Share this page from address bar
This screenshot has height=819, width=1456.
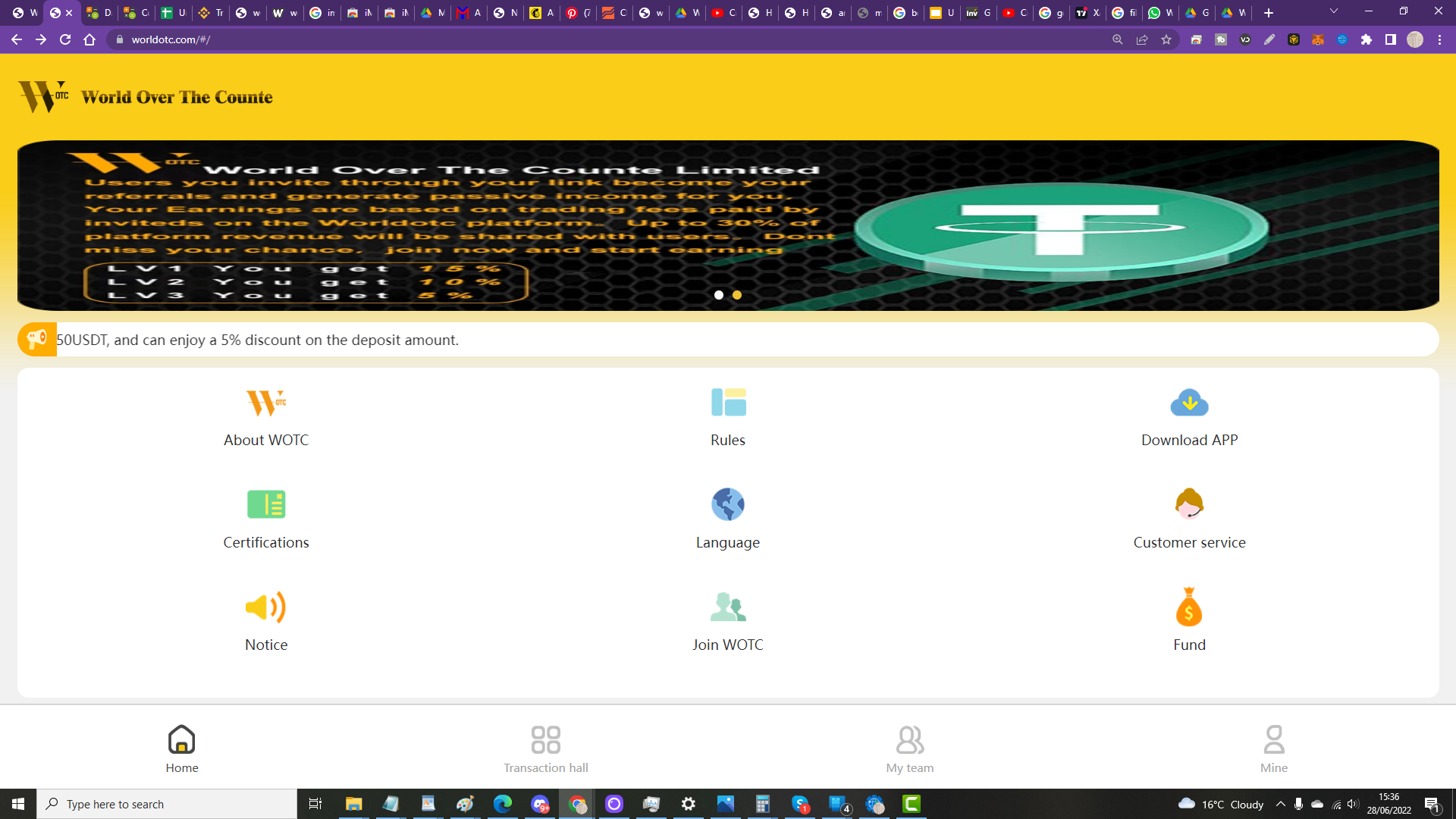point(1142,39)
